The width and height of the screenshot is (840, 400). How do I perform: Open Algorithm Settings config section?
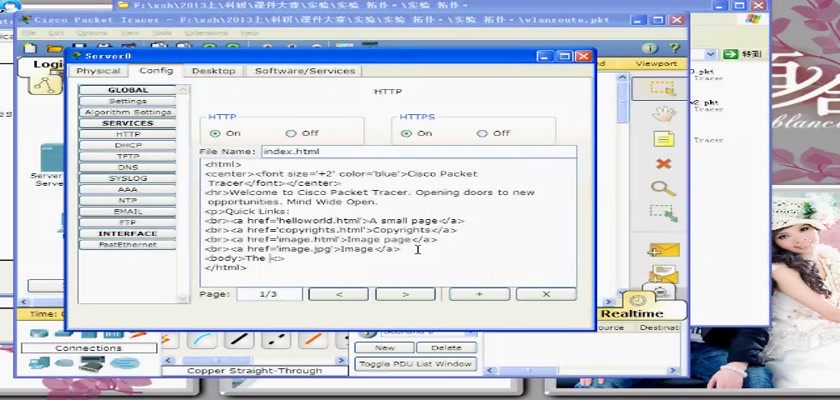click(x=128, y=112)
